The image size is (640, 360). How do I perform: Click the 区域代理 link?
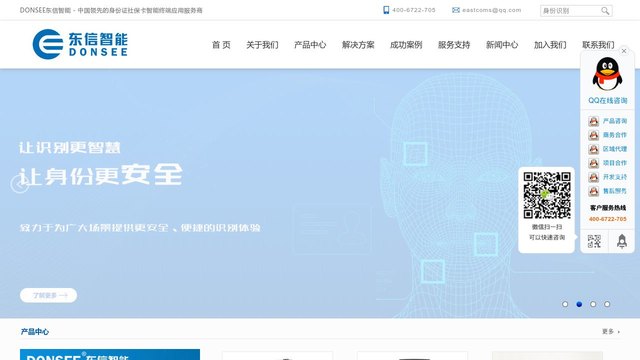615,149
